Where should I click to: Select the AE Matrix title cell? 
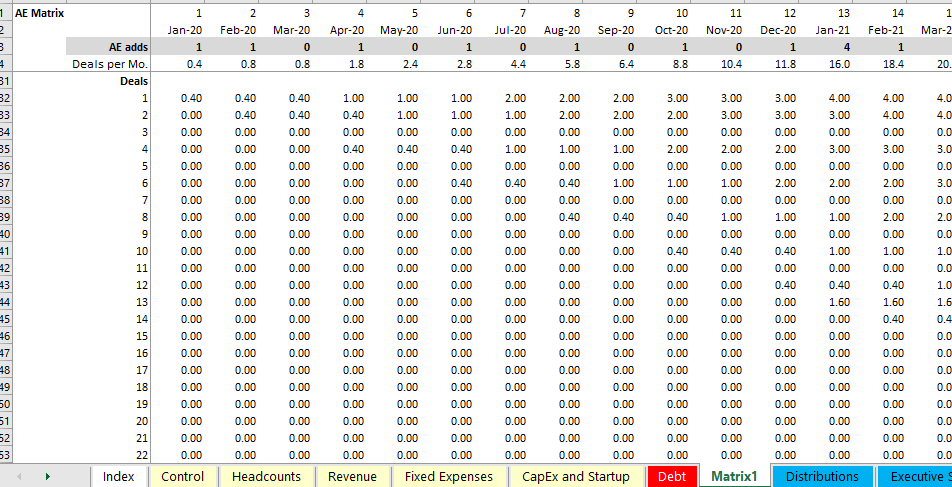point(40,13)
